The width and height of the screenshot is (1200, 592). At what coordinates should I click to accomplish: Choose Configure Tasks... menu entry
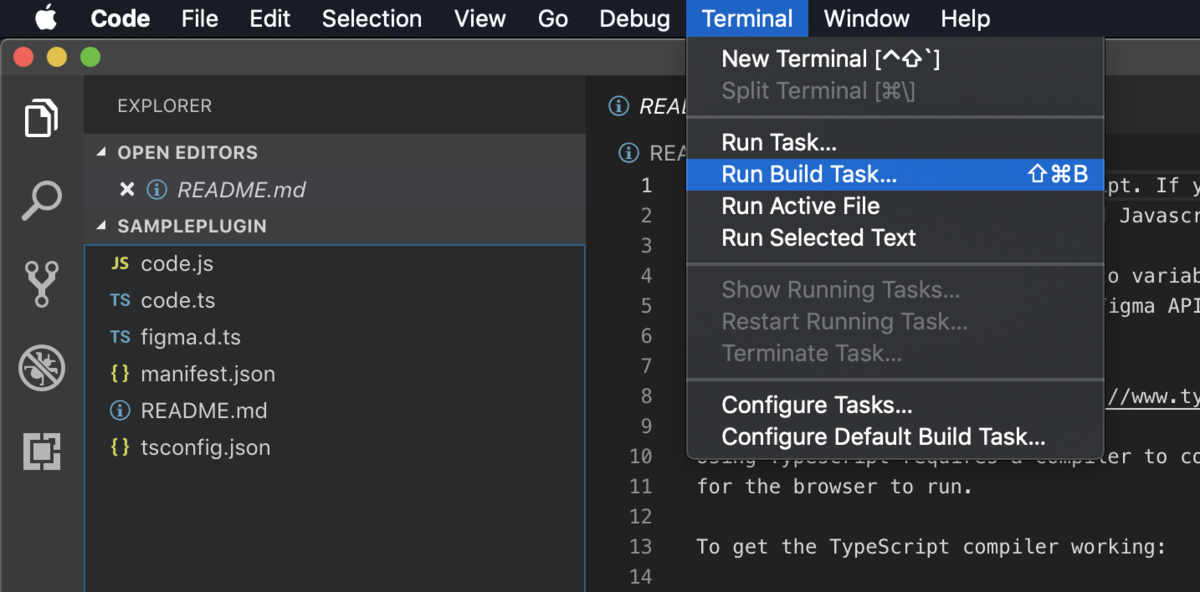tap(895, 405)
